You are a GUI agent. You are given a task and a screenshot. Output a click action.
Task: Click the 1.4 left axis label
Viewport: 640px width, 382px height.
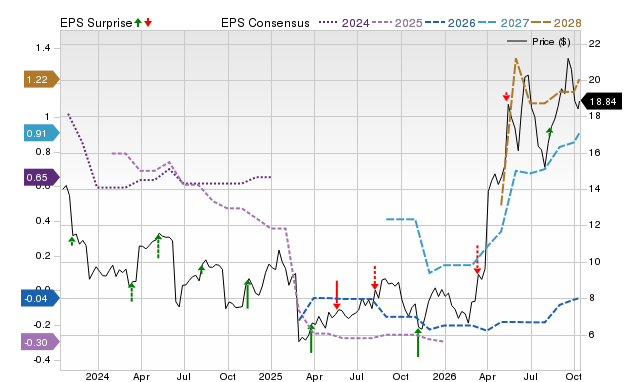point(43,48)
